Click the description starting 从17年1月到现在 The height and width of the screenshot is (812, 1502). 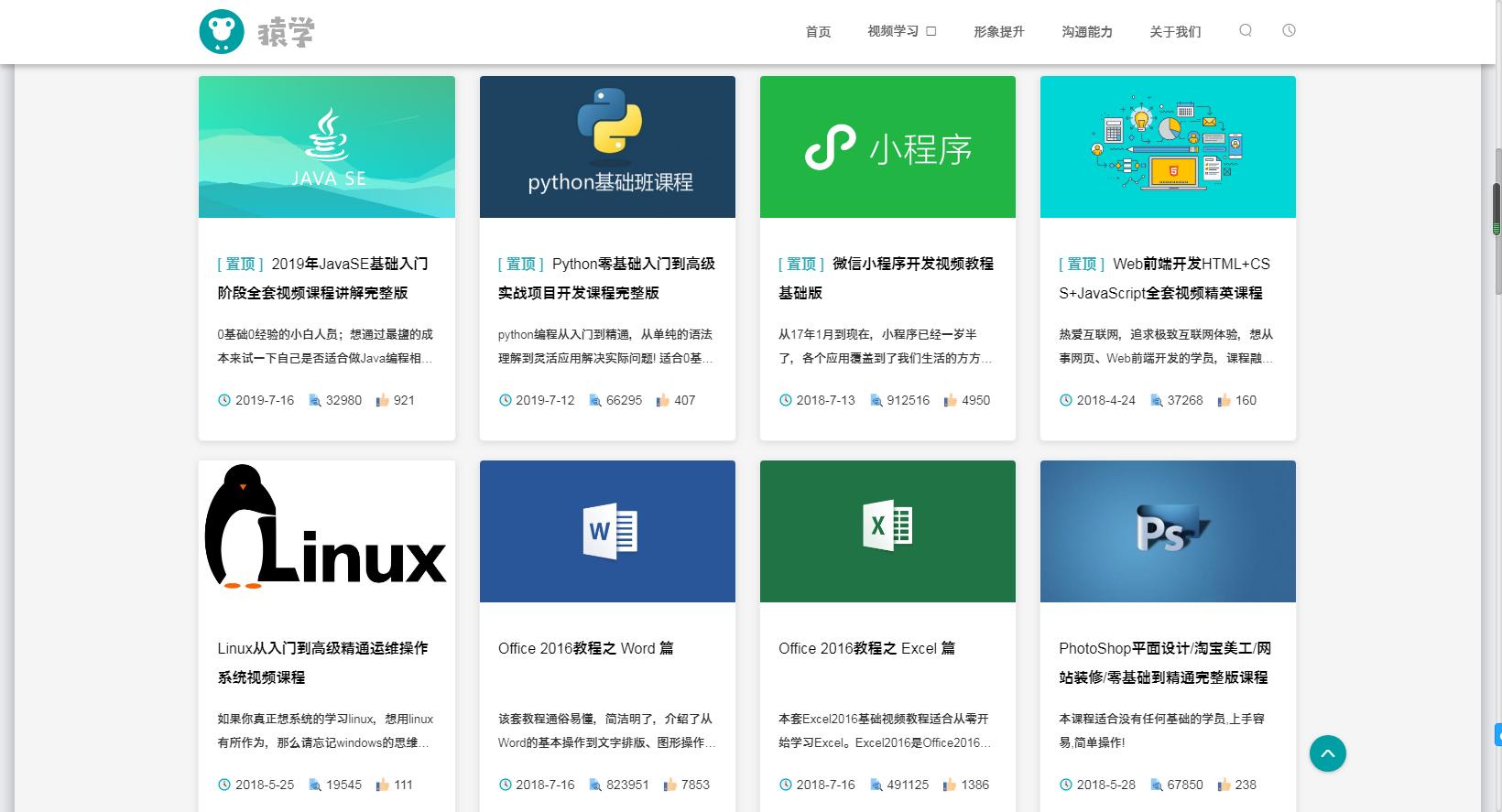886,346
